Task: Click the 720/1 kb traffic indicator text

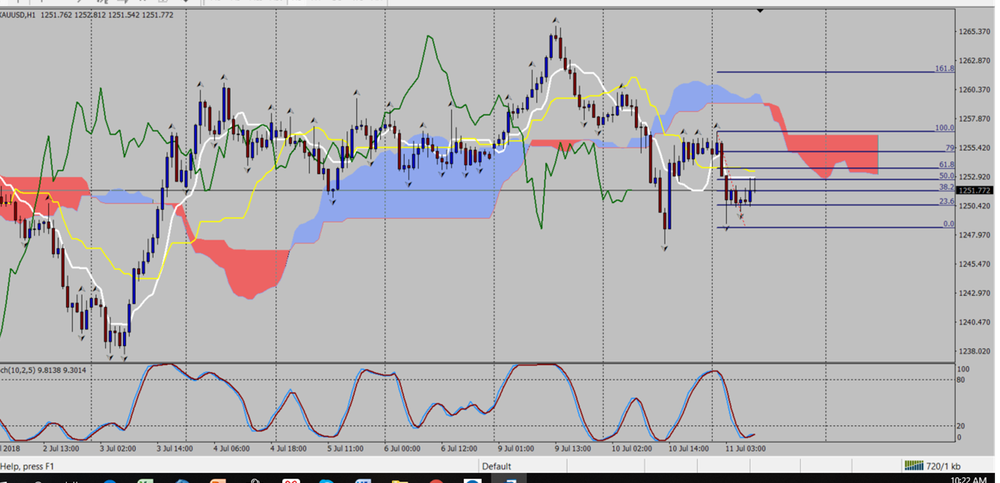Action: click(x=944, y=466)
